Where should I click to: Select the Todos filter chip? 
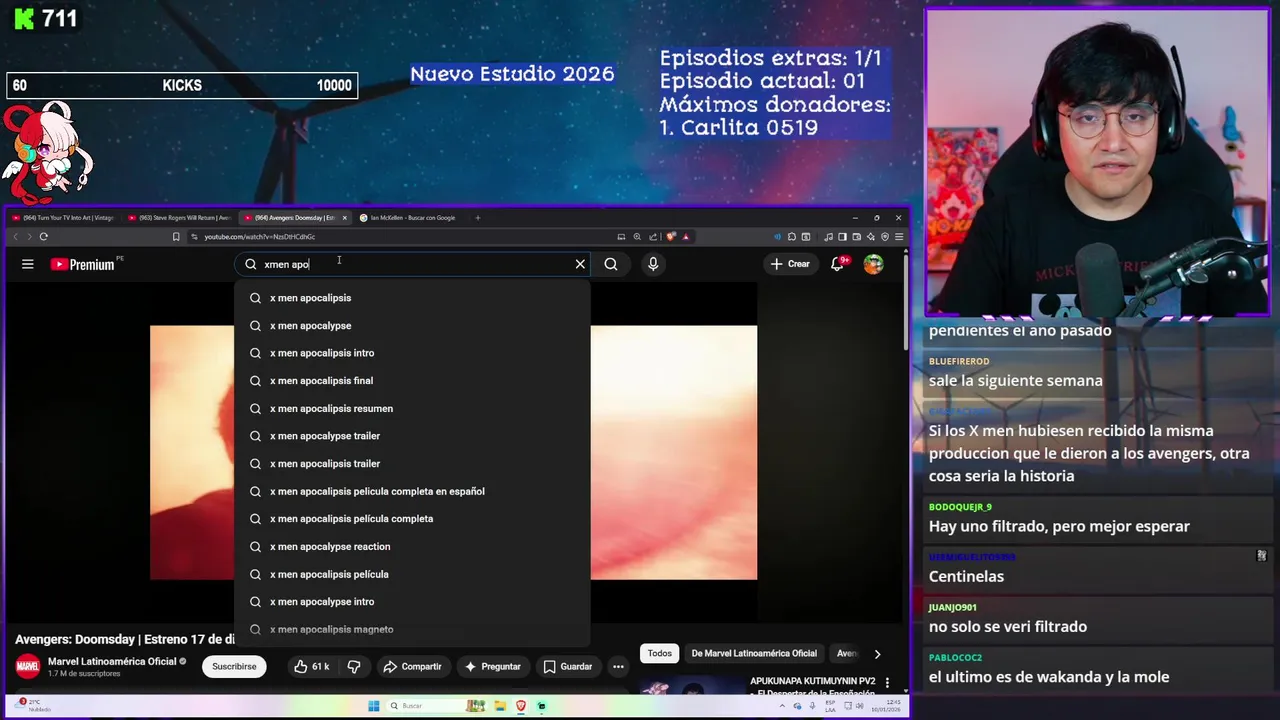[660, 654]
